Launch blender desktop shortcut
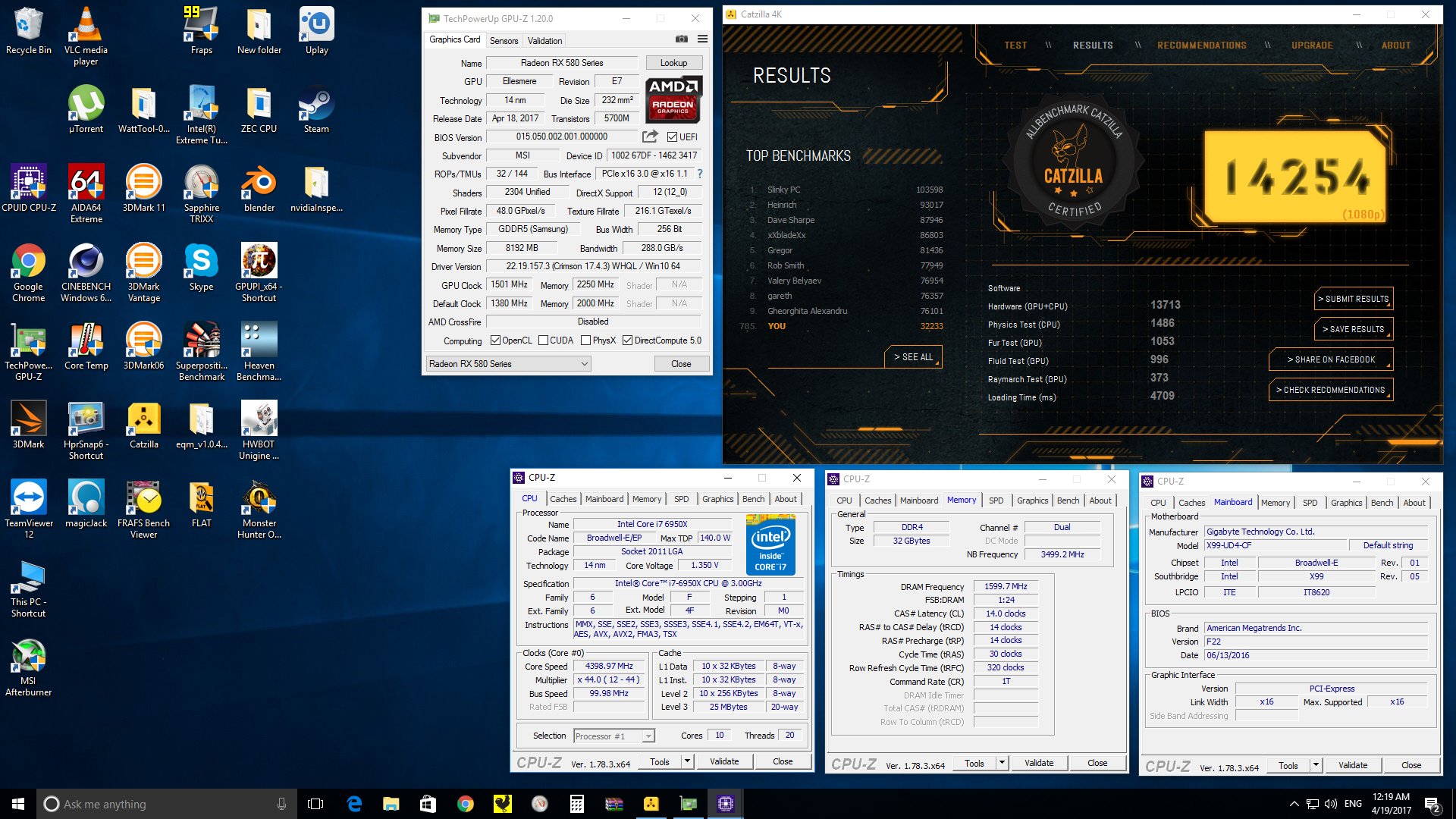This screenshot has width=1456, height=819. point(259,188)
